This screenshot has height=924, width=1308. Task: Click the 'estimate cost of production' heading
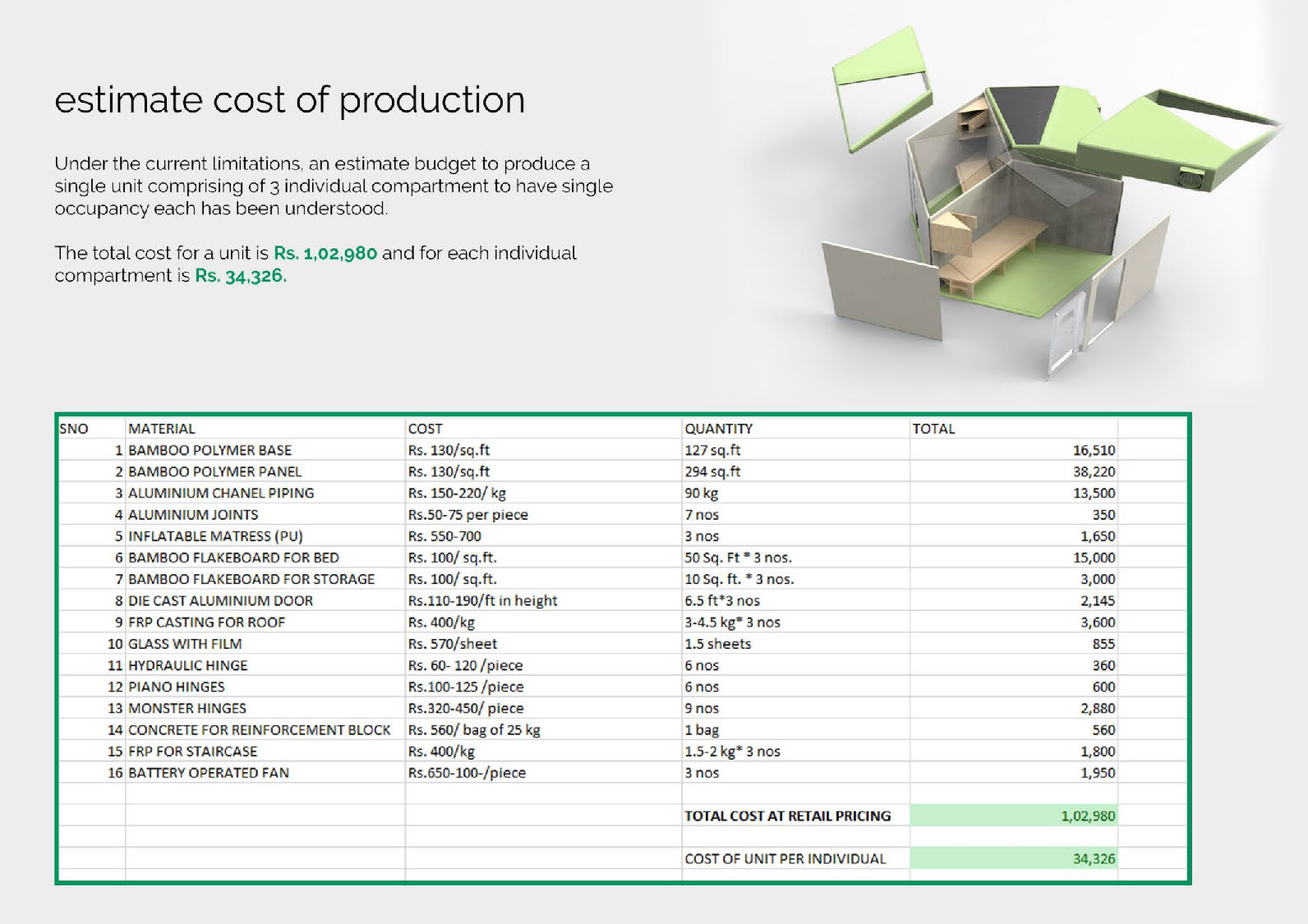click(289, 100)
